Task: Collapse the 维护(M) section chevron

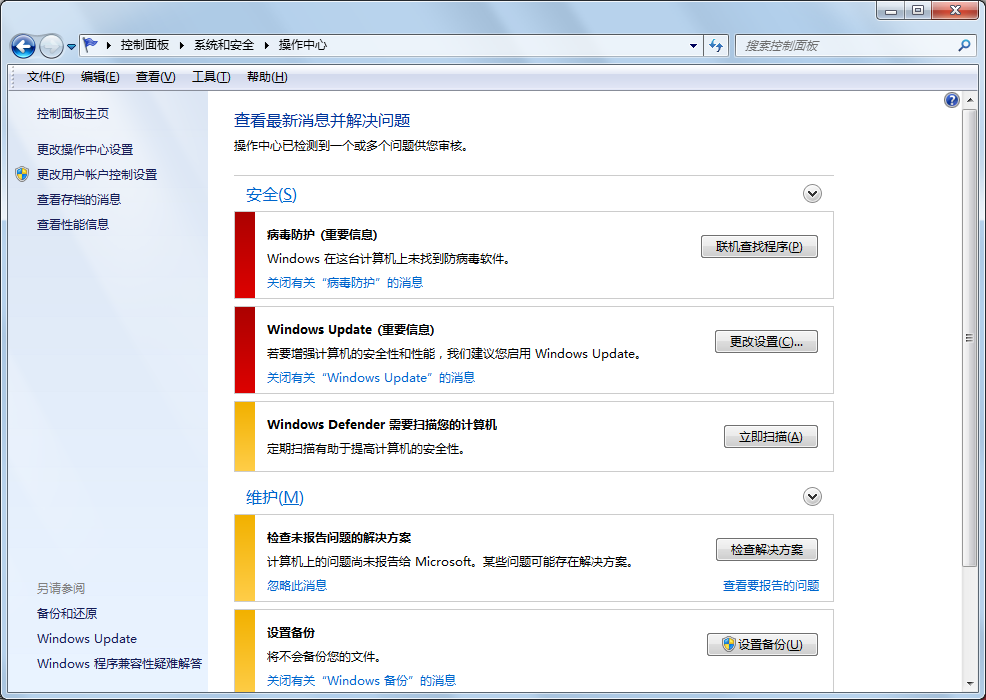Action: [812, 497]
